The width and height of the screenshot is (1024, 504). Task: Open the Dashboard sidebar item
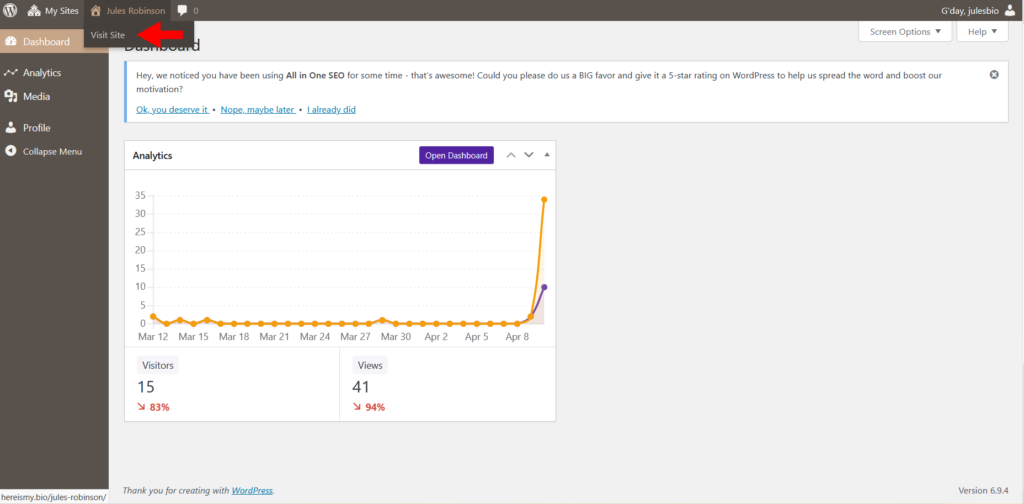coord(46,42)
